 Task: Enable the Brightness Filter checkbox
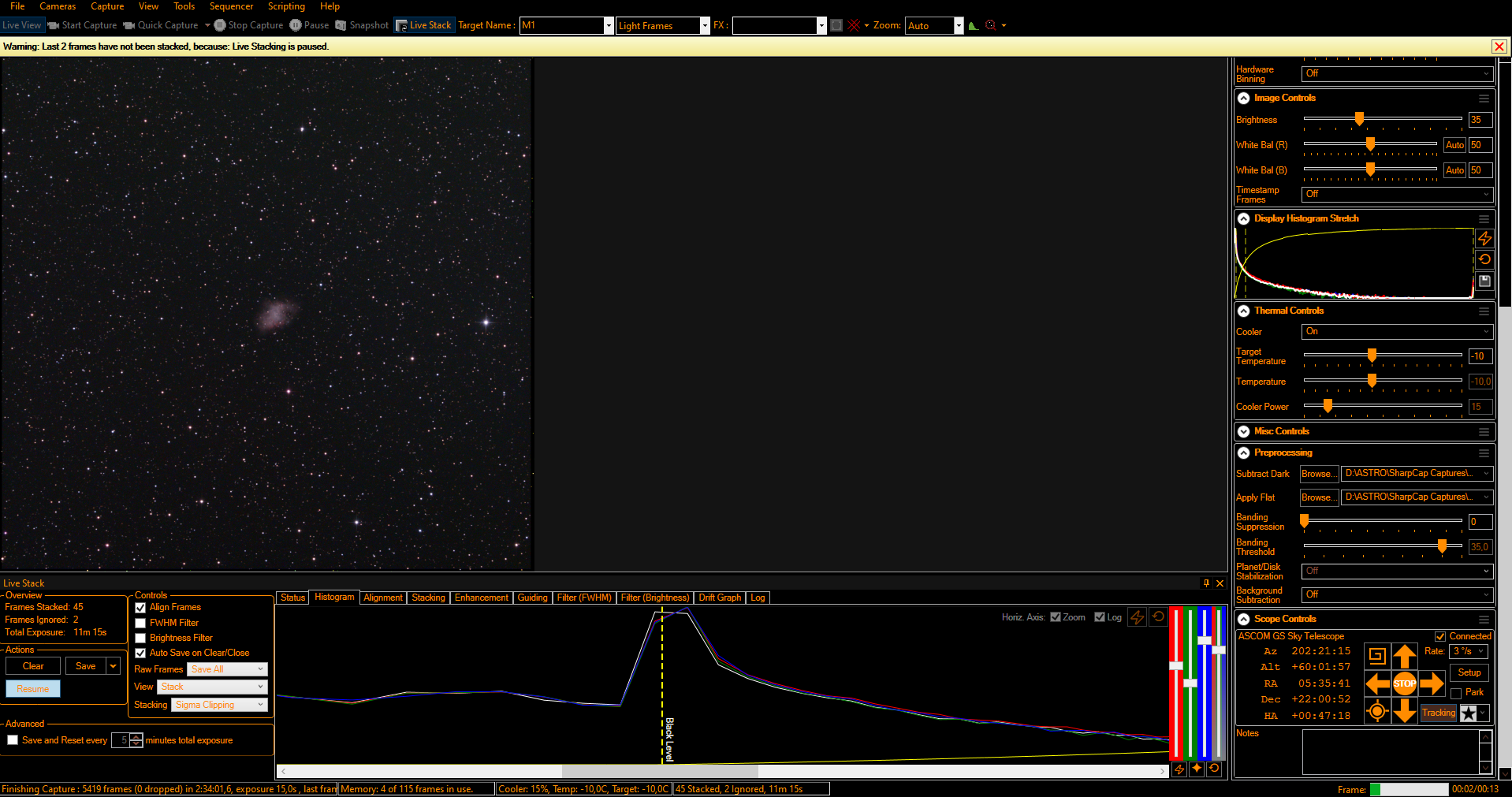pos(140,638)
